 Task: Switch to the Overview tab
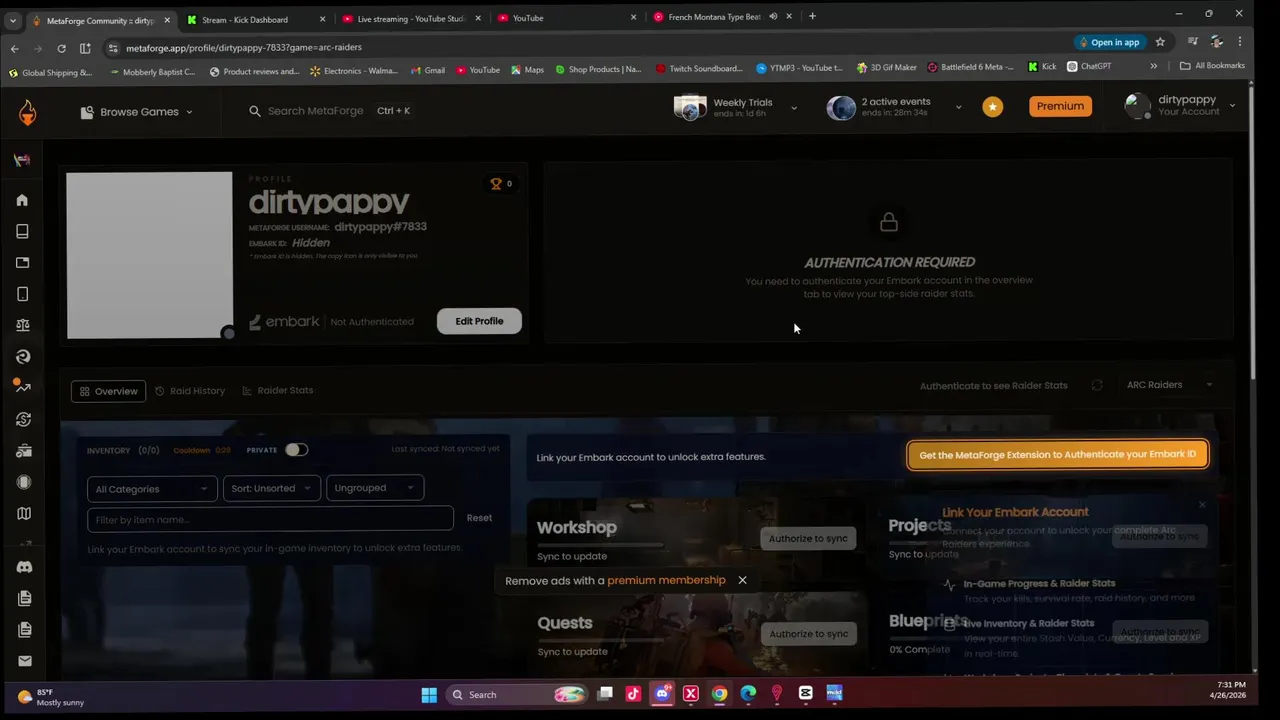108,391
